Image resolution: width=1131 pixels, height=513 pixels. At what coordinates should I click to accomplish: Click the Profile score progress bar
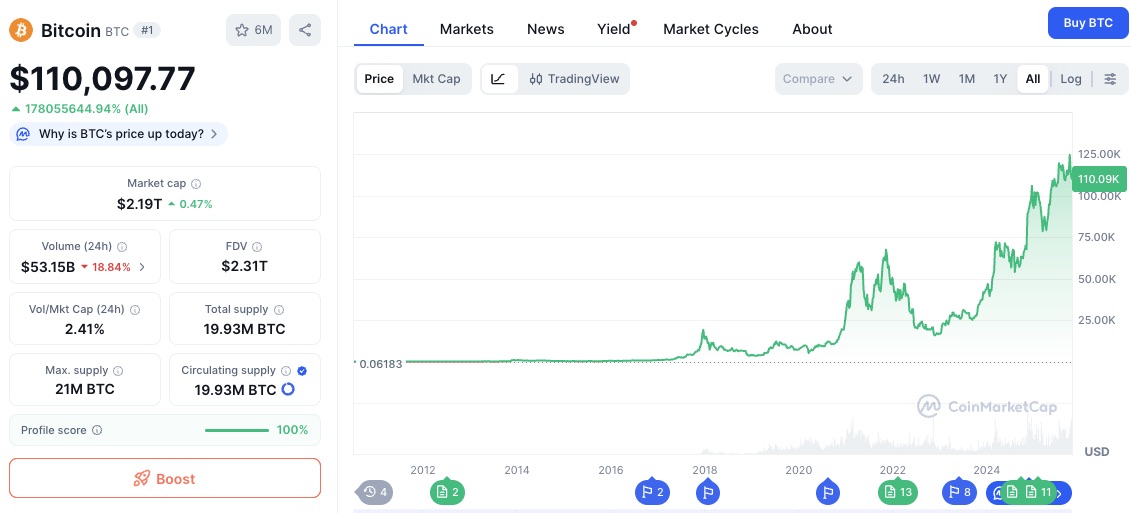point(236,430)
